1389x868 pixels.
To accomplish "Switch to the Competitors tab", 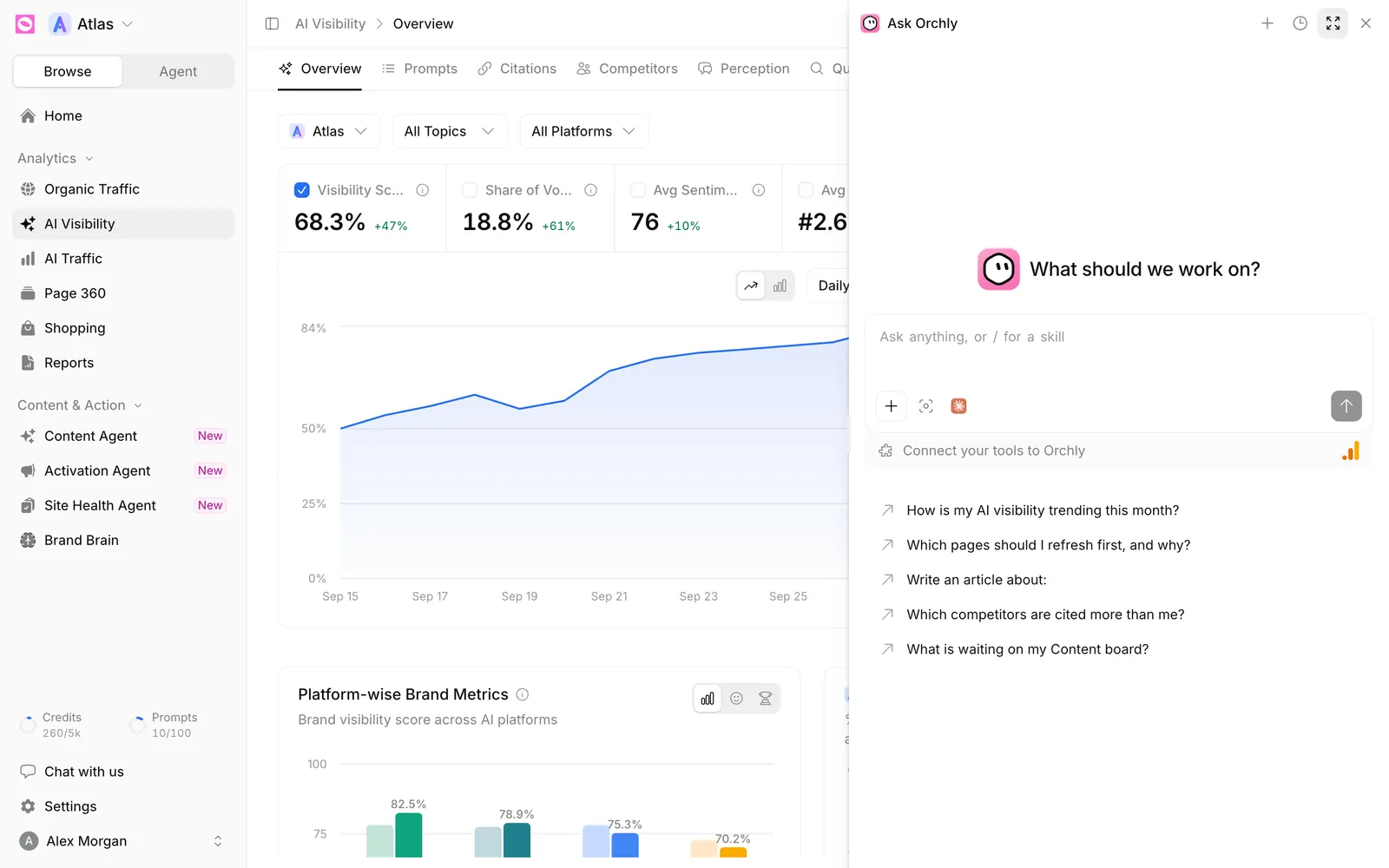I will pos(627,69).
